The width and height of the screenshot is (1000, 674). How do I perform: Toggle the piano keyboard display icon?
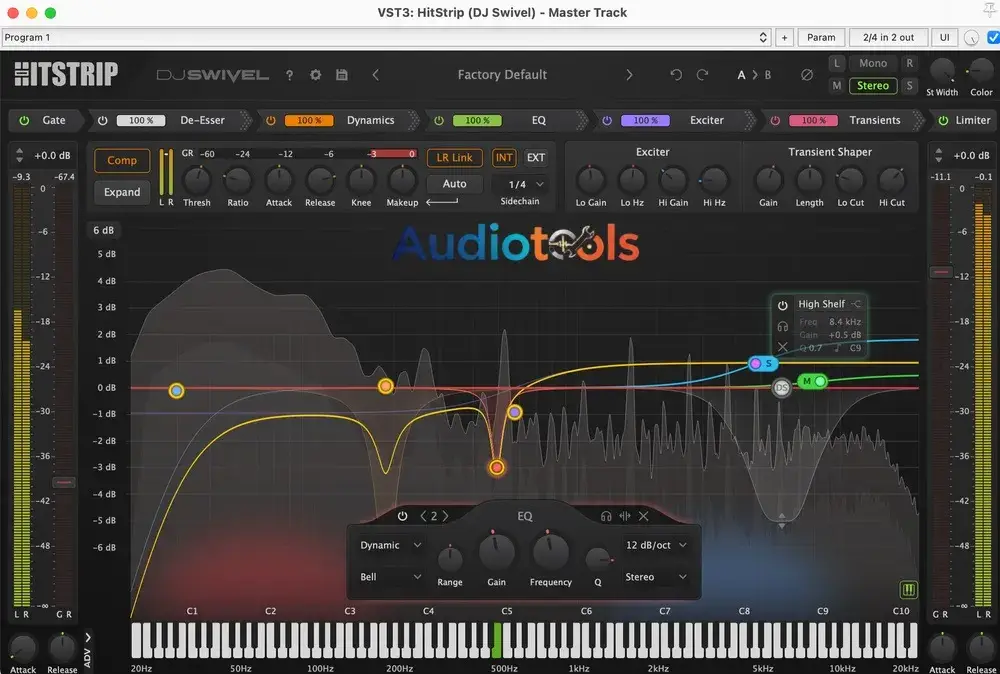908,589
